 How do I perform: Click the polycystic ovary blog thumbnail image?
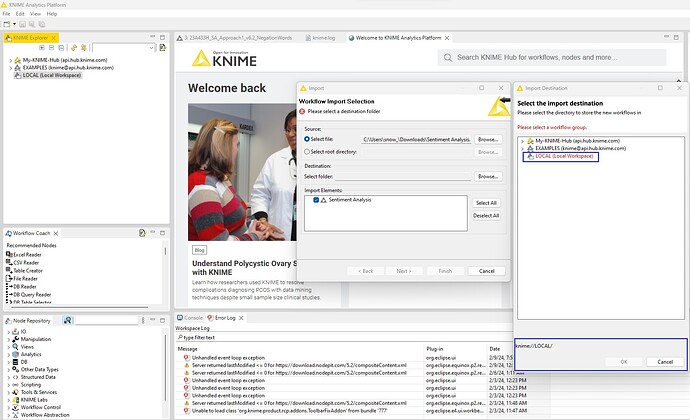click(x=242, y=172)
